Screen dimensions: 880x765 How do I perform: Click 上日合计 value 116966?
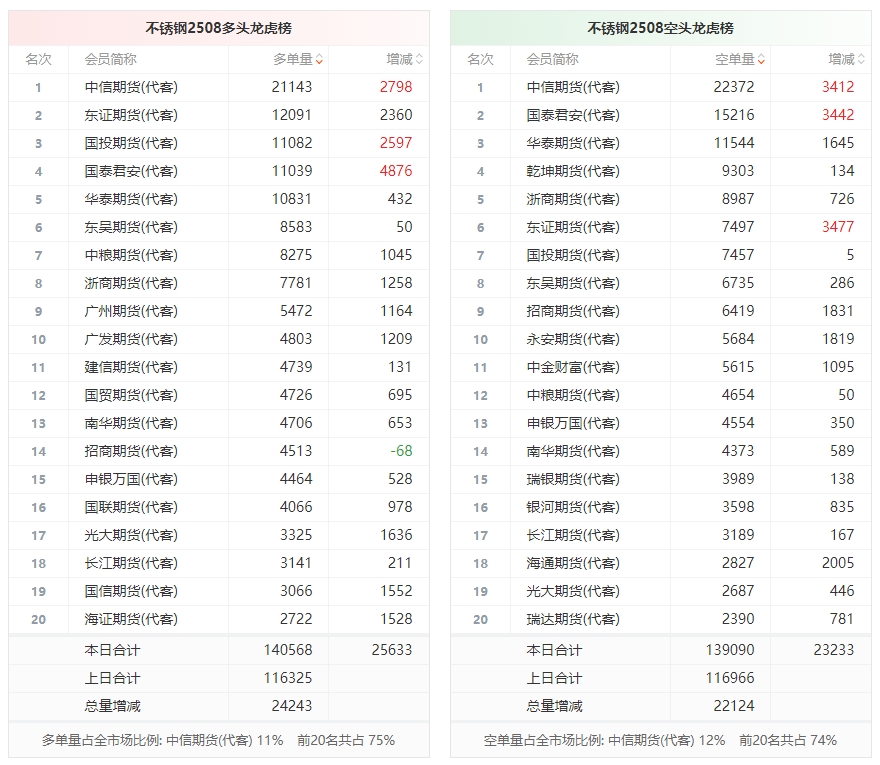tap(730, 678)
